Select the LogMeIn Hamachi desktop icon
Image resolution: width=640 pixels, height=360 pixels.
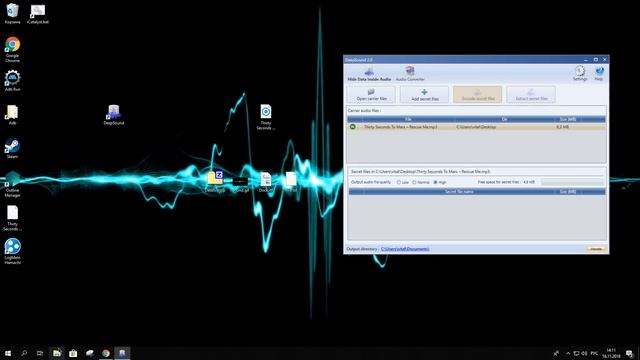(x=12, y=251)
